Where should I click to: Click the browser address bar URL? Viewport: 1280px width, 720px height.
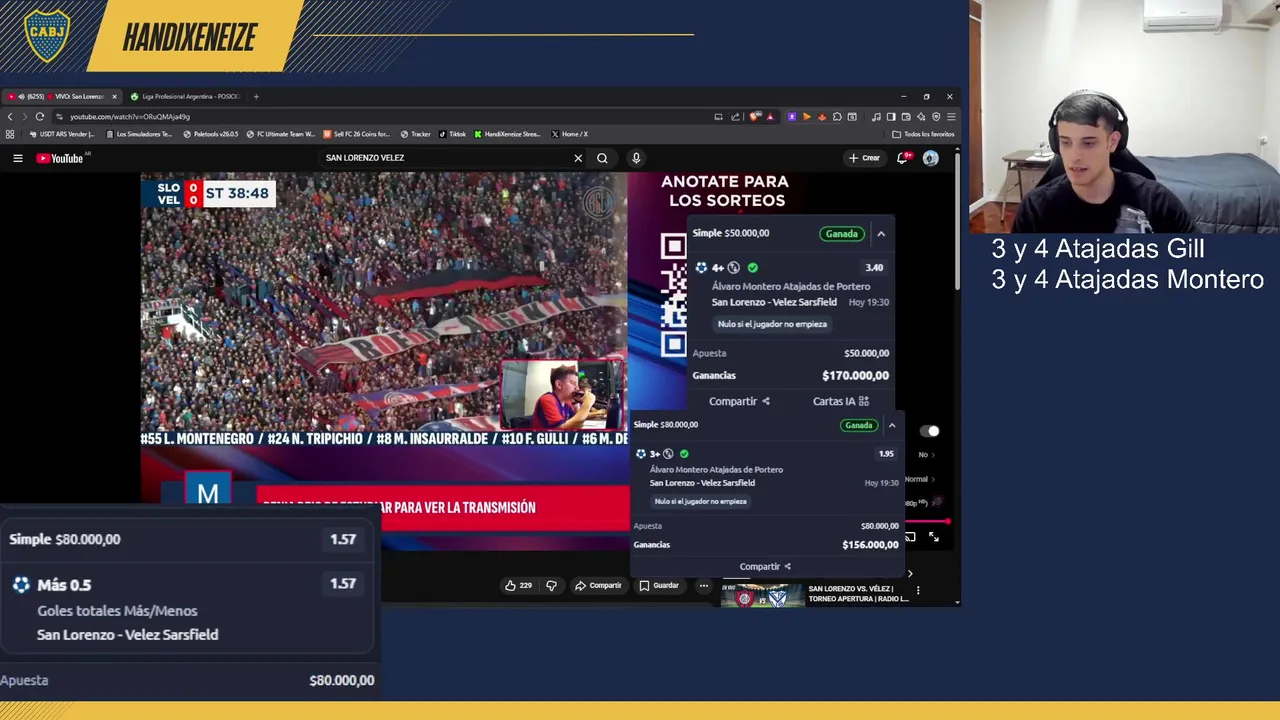[x=130, y=117]
